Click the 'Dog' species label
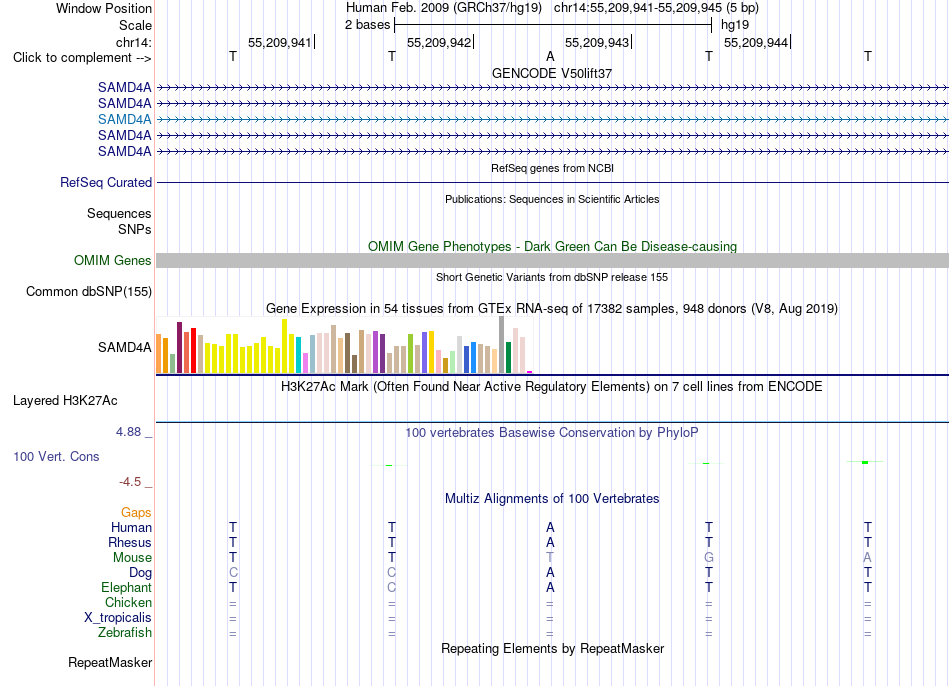 pos(140,573)
